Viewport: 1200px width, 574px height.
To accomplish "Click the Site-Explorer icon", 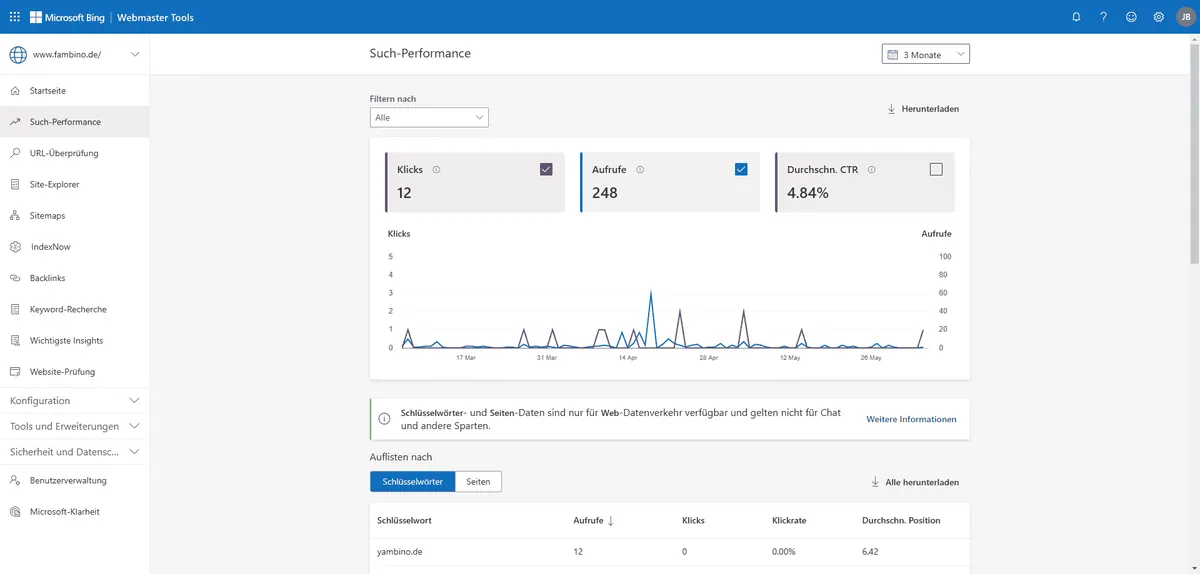I will point(15,184).
